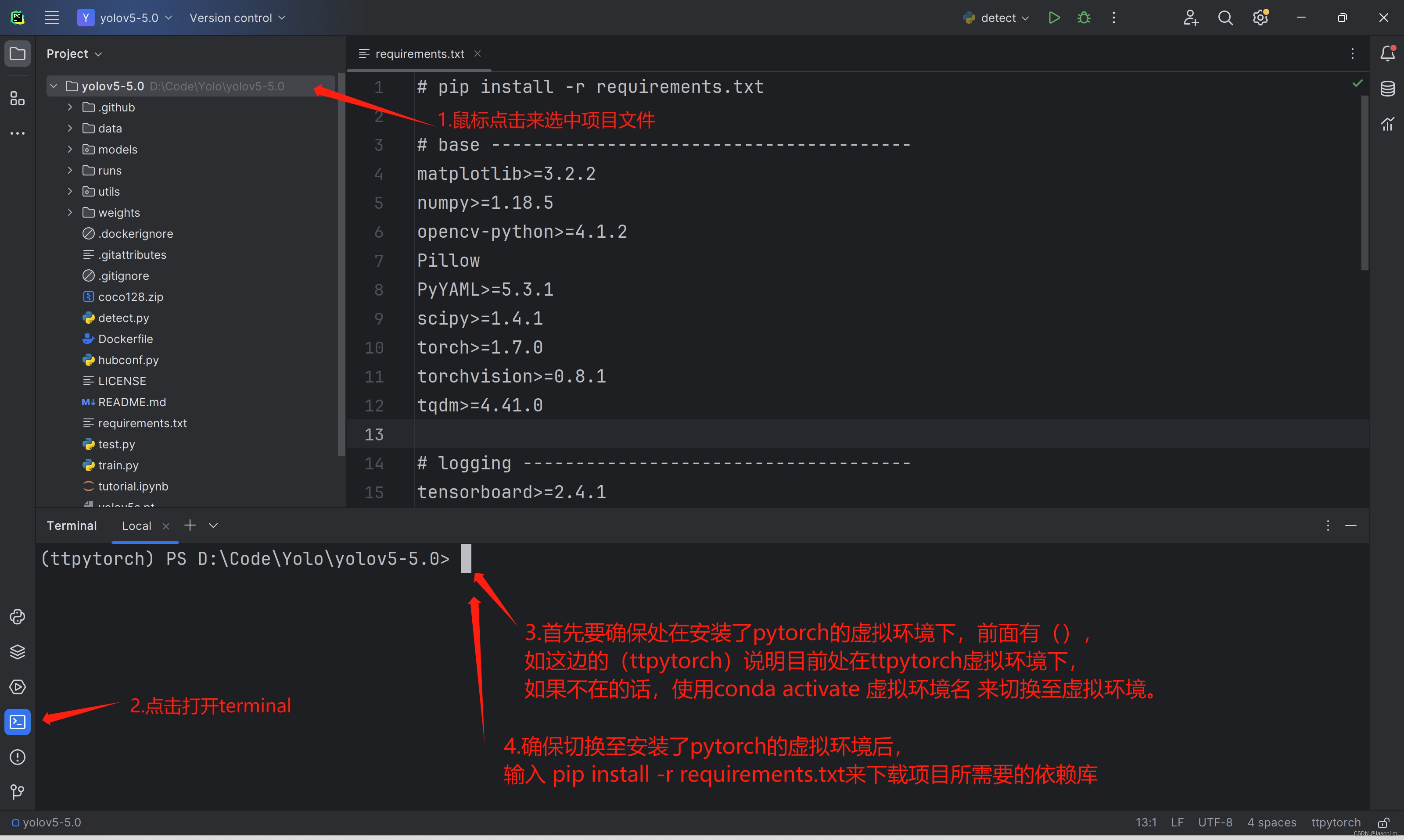
Task: Open the Version control dropdown
Action: click(x=237, y=18)
